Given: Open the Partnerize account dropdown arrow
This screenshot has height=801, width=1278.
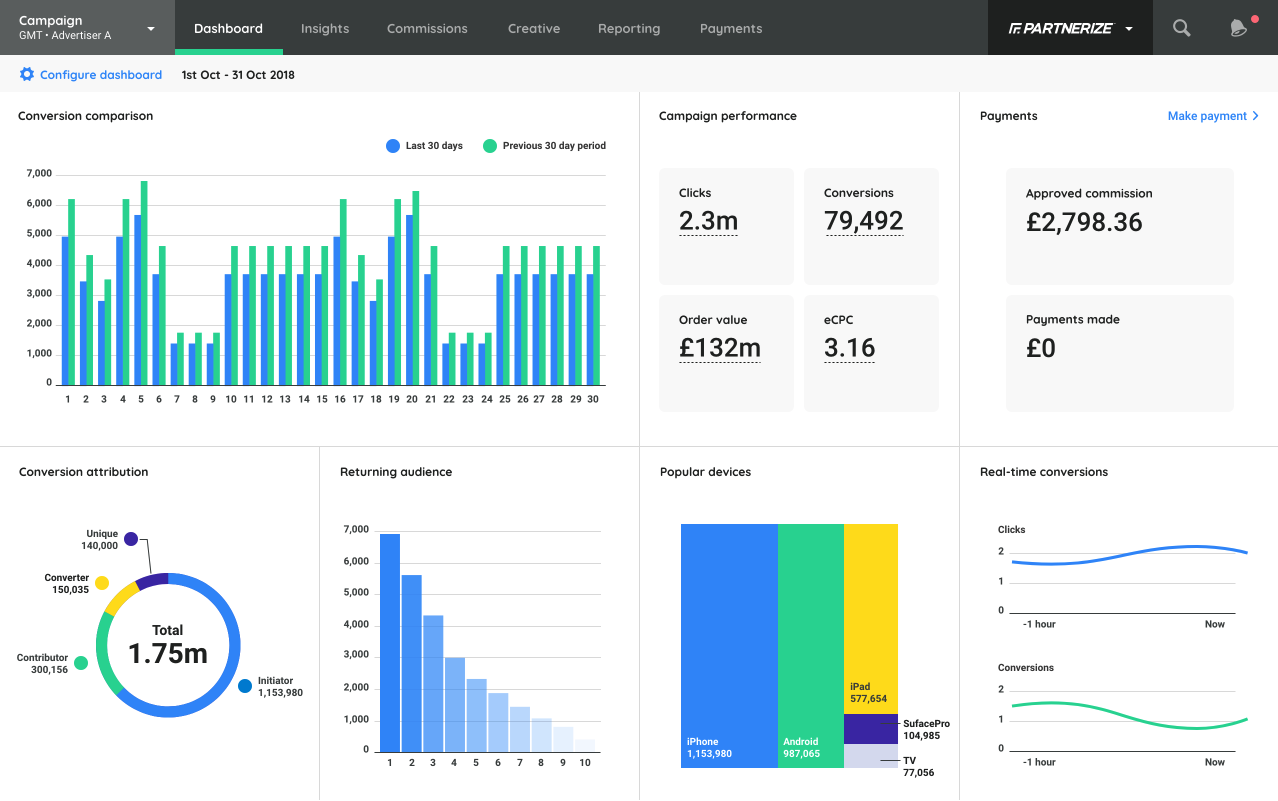Looking at the screenshot, I should [x=1129, y=29].
